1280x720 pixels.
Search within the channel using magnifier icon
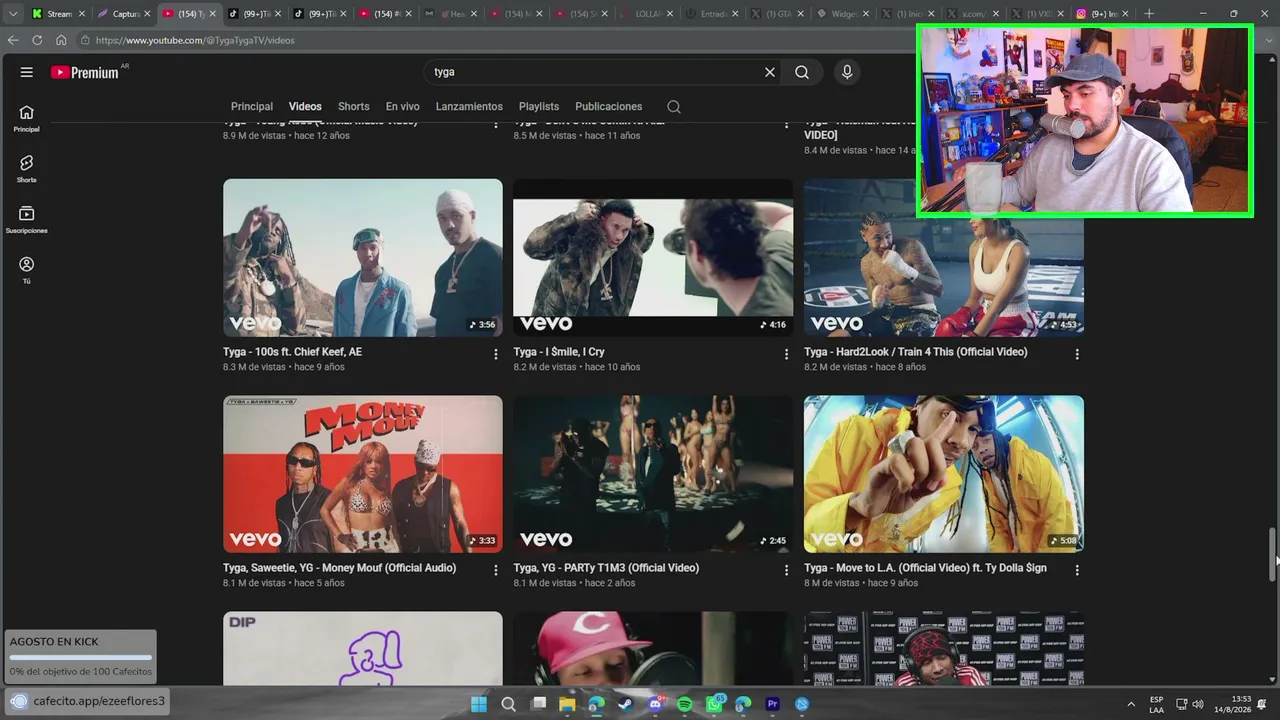[x=674, y=107]
